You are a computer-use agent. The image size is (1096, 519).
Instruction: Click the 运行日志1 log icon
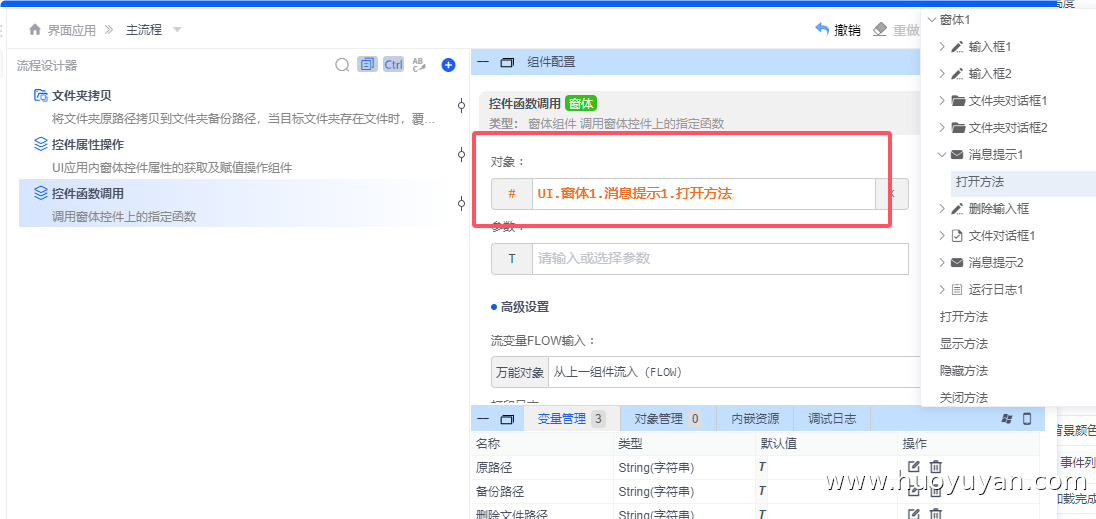[x=958, y=289]
